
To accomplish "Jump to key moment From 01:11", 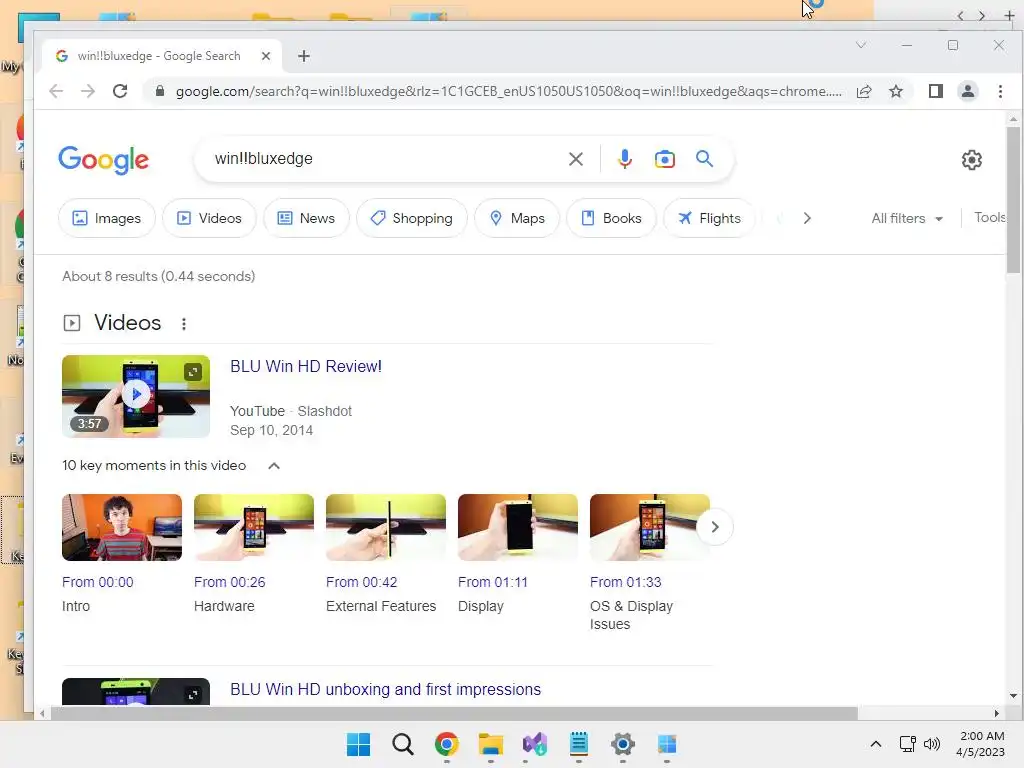I will click(492, 582).
